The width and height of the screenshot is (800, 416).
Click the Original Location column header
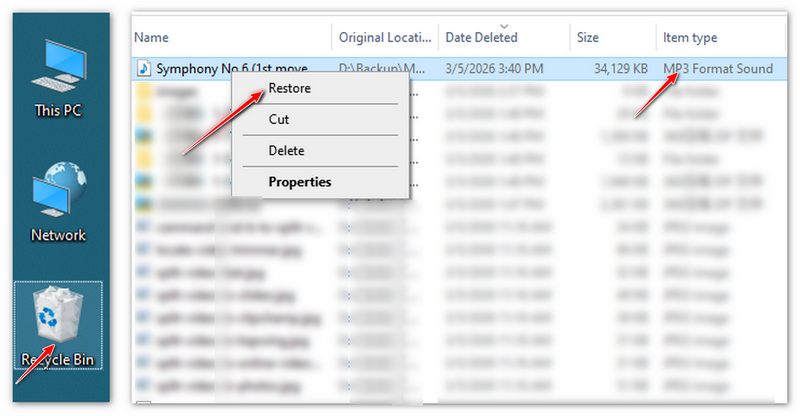(383, 37)
